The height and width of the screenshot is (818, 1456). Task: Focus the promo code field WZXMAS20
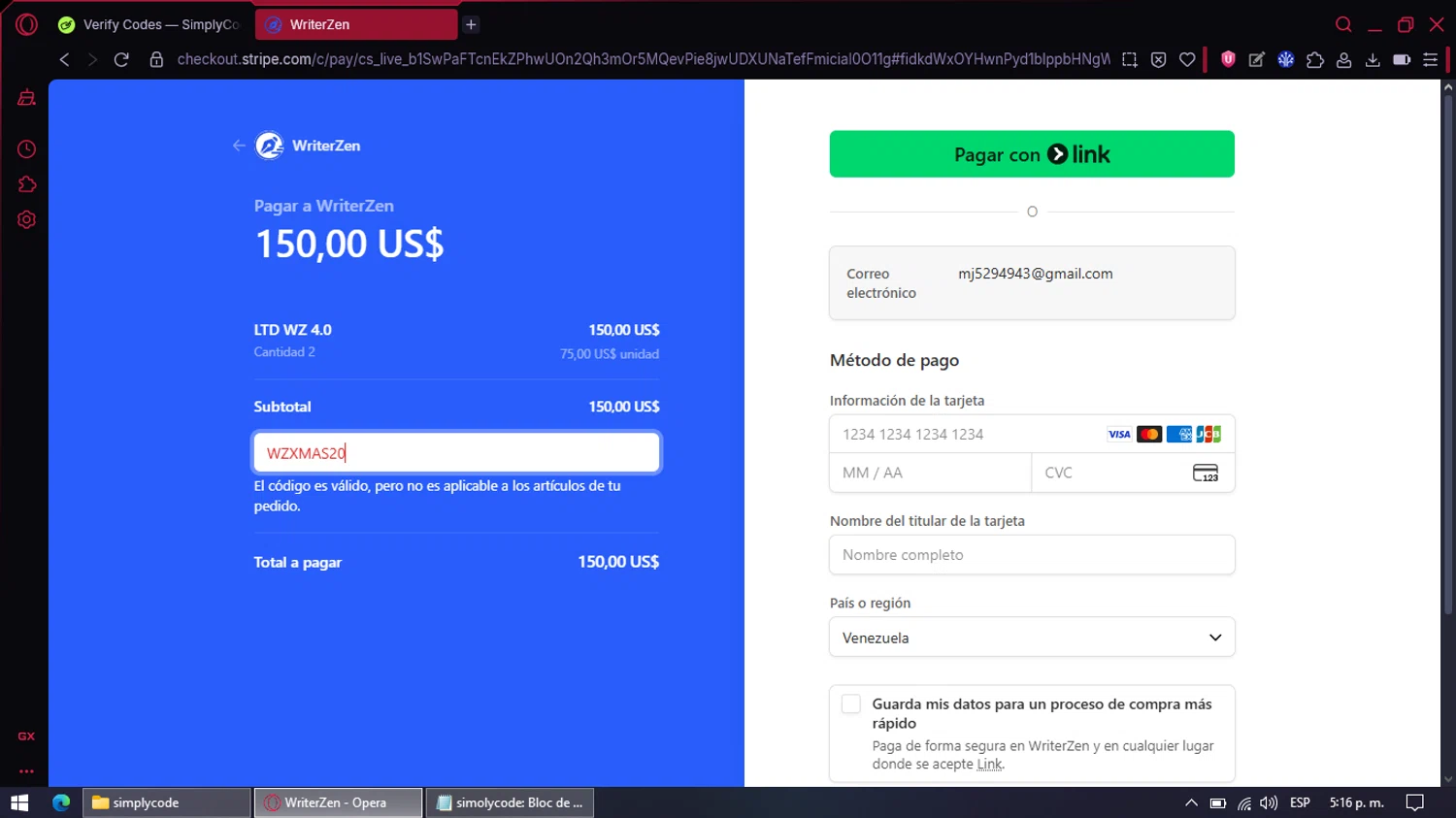click(456, 453)
